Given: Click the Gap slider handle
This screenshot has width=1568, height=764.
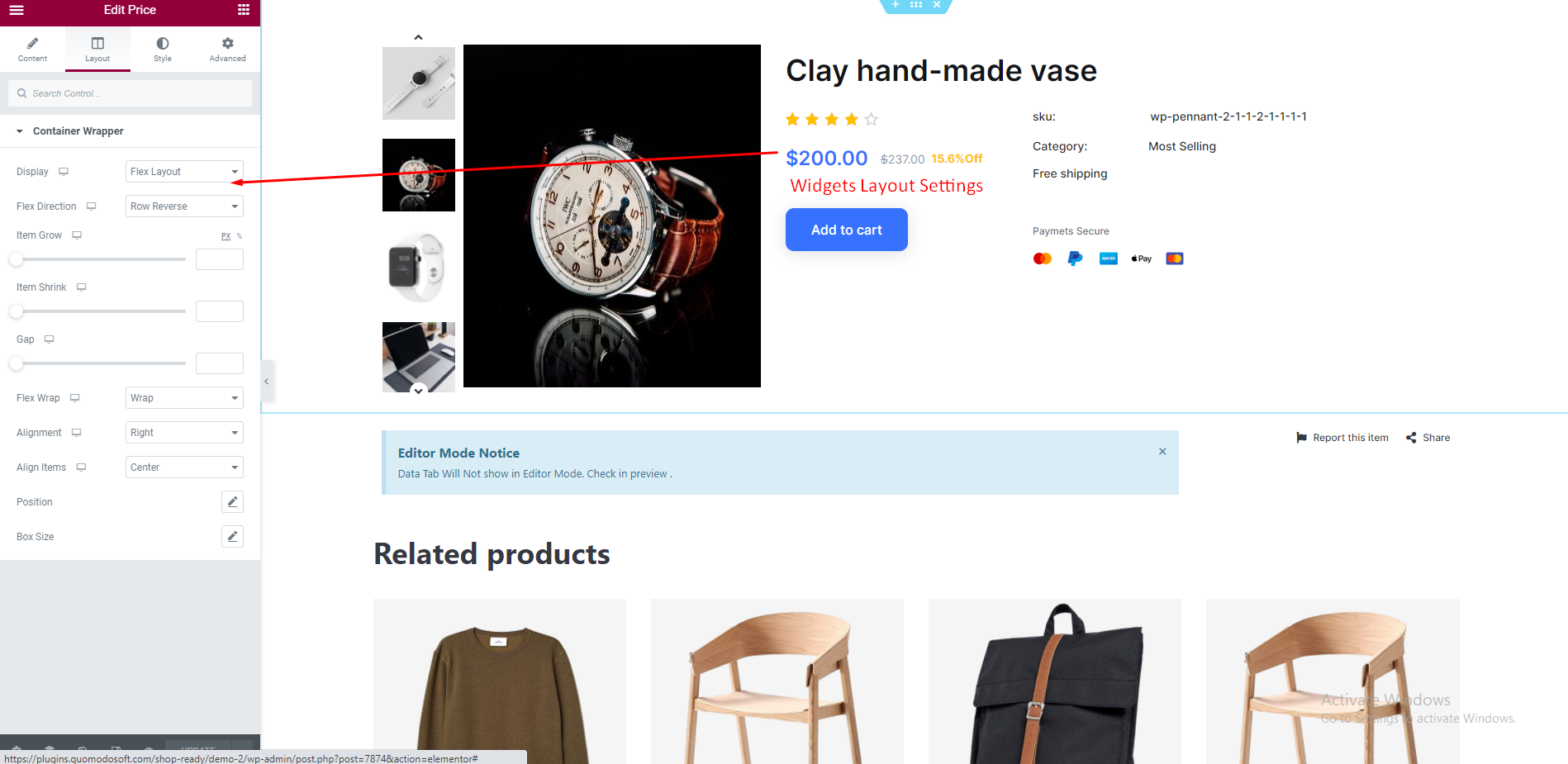Looking at the screenshot, I should tap(17, 363).
